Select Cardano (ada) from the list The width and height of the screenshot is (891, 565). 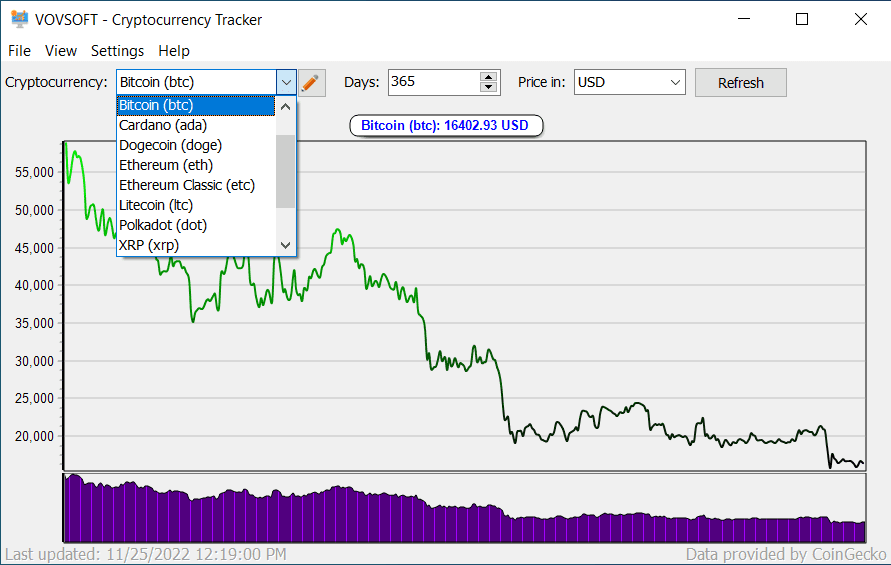196,126
